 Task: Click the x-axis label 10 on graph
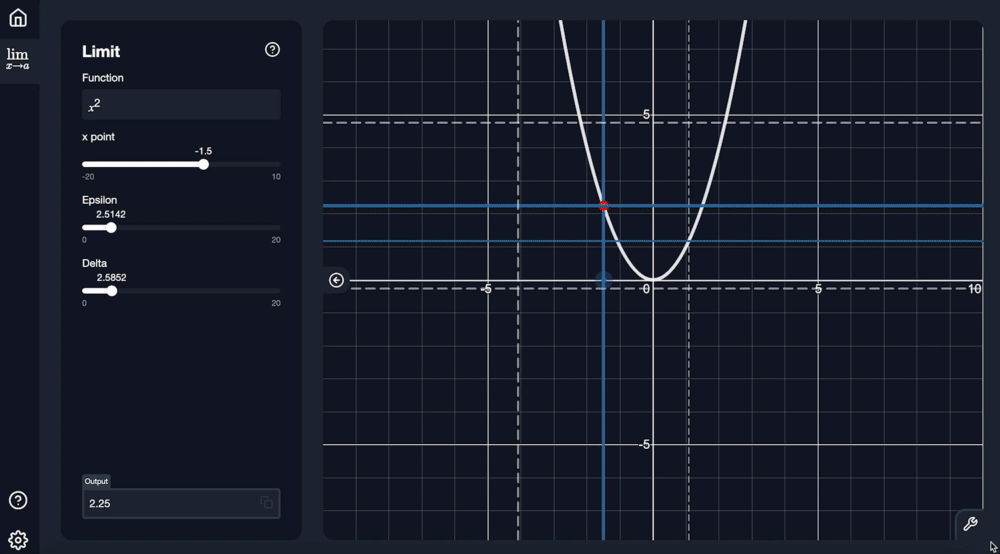[974, 289]
